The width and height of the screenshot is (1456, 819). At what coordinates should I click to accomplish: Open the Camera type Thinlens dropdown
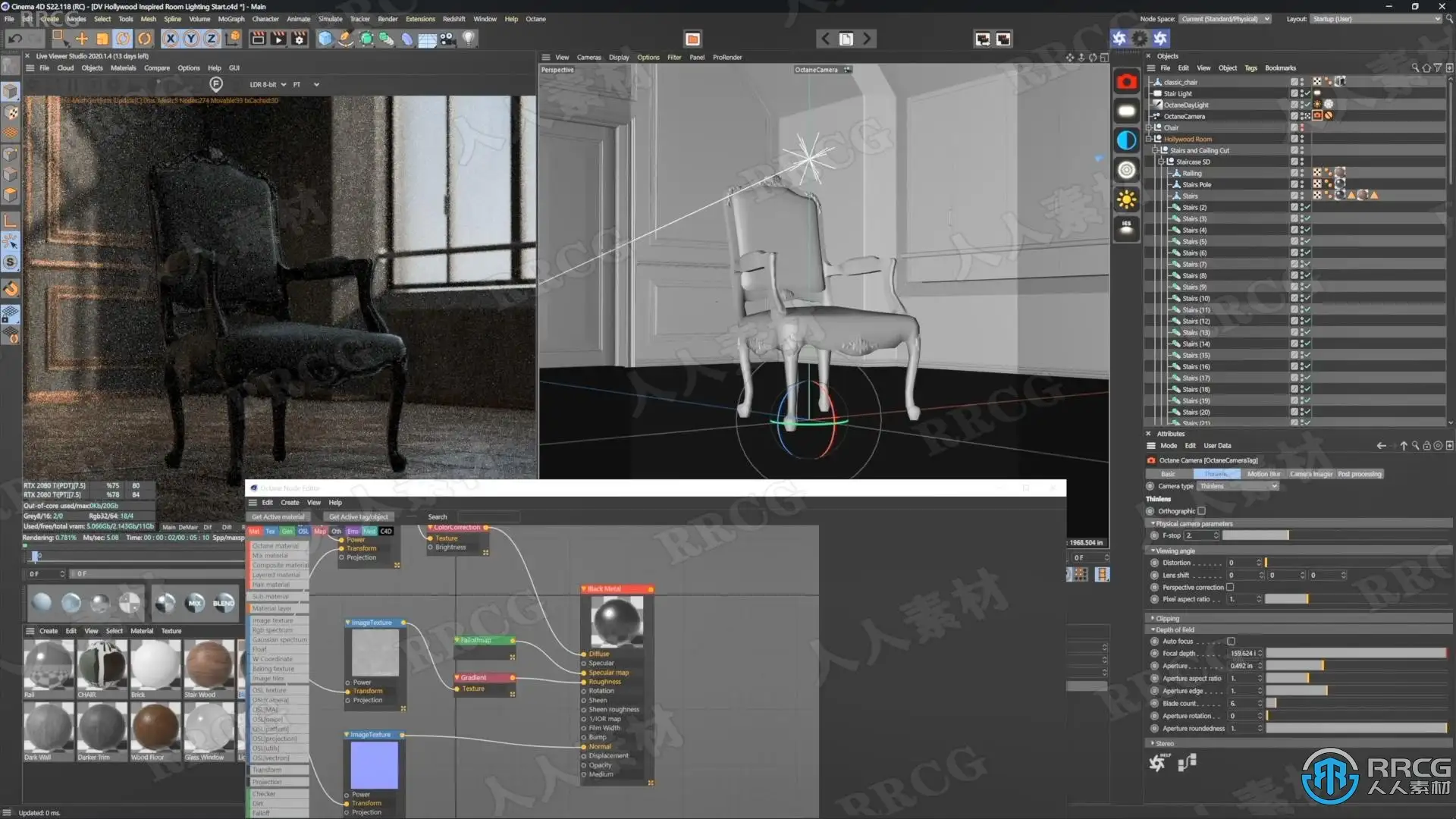click(x=1238, y=486)
